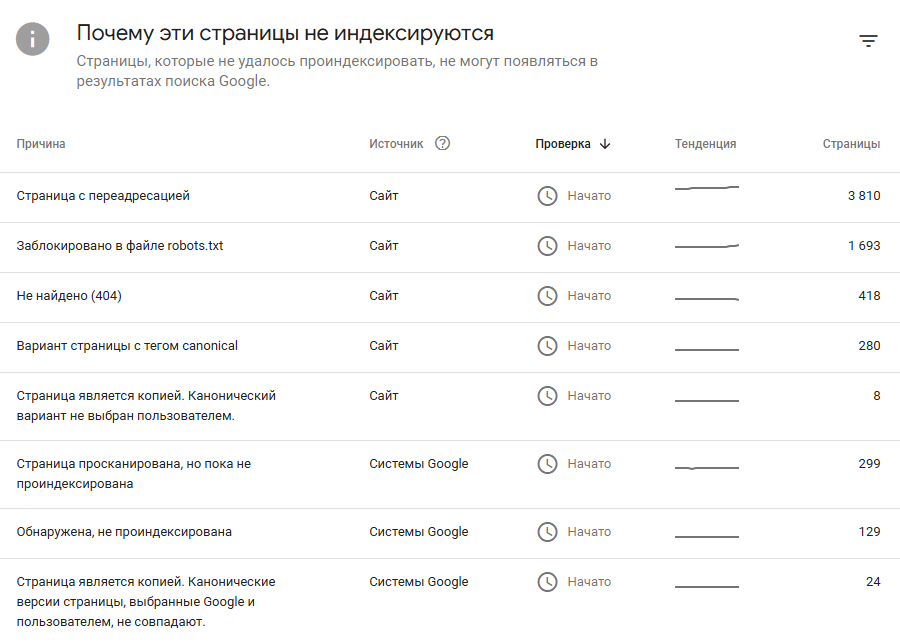
Task: Click the info circle icon beside the title
Action: coord(33,39)
